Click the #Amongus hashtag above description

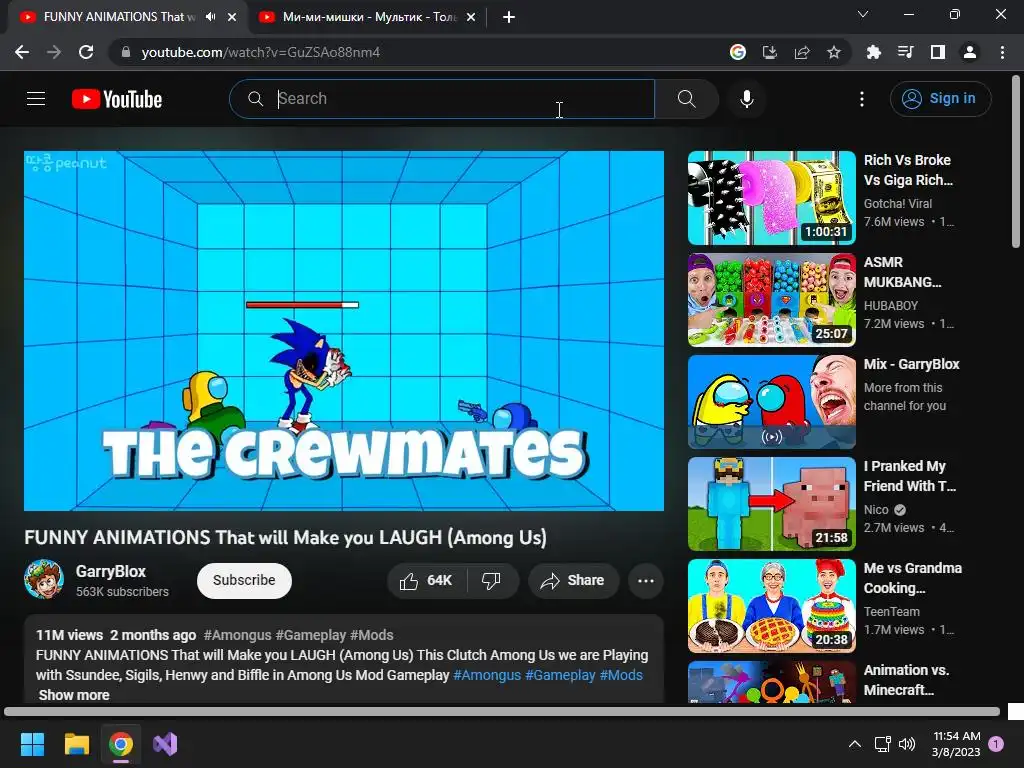pyautogui.click(x=237, y=635)
